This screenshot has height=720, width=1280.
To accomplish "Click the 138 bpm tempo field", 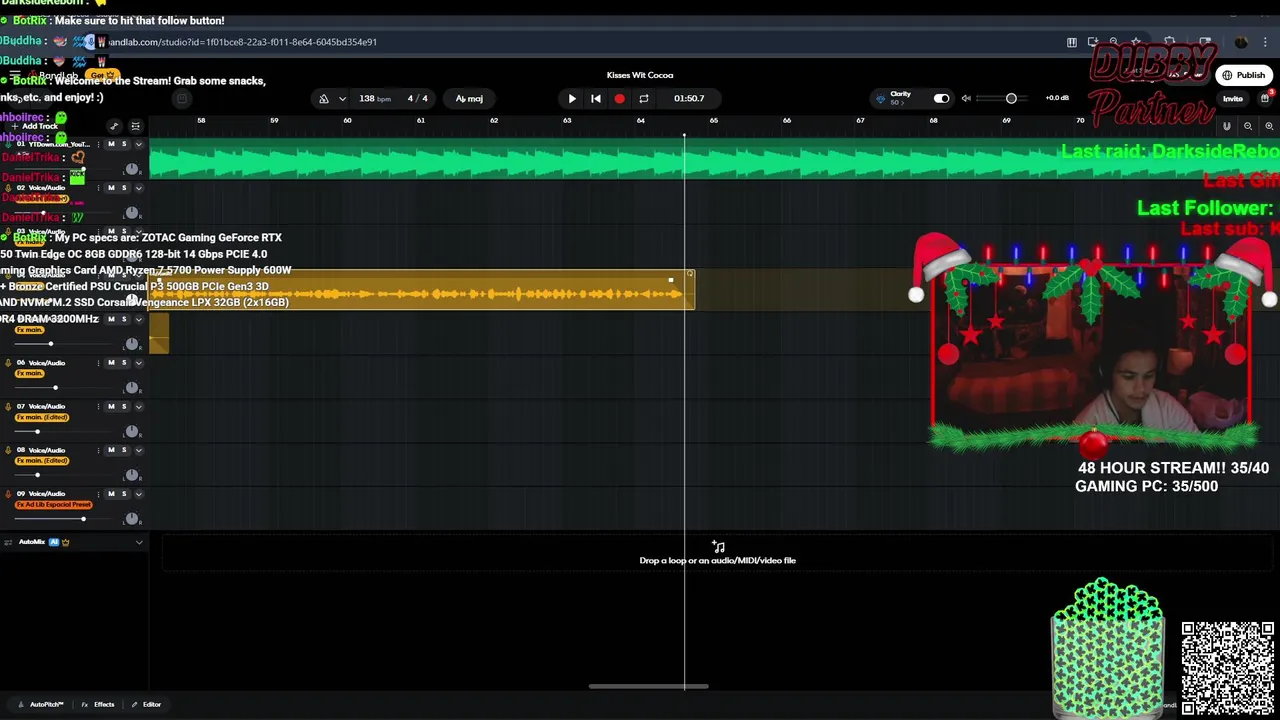I will [x=375, y=99].
